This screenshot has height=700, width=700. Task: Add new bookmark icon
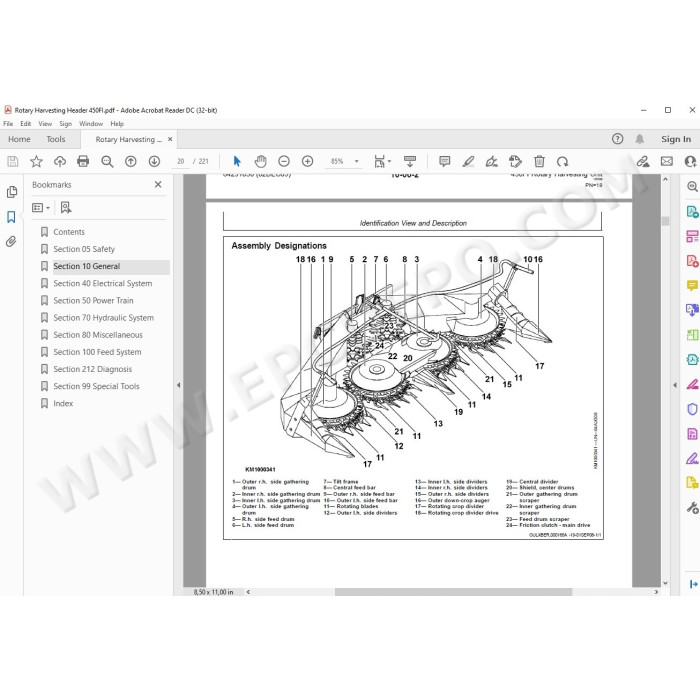click(66, 207)
